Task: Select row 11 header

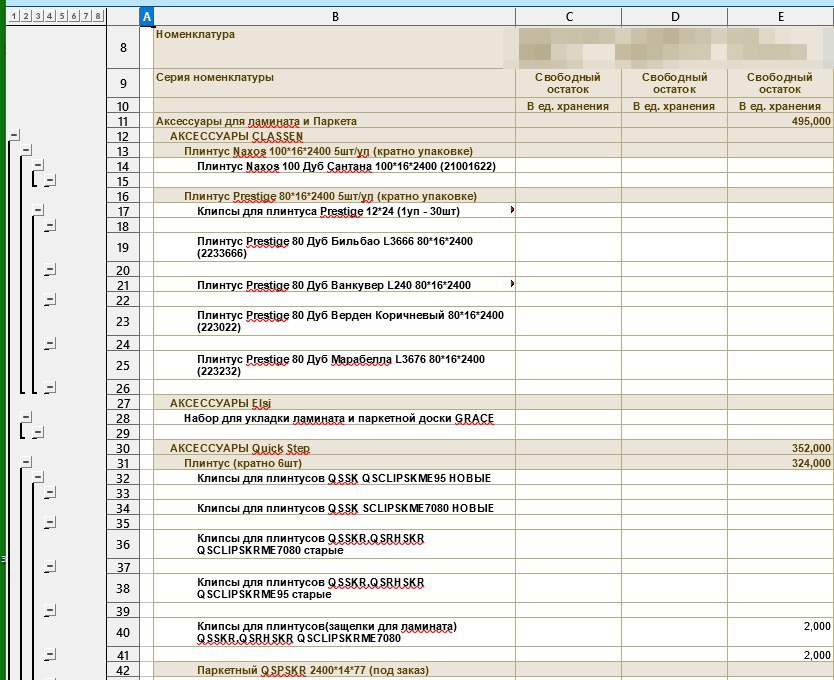Action: (123, 121)
